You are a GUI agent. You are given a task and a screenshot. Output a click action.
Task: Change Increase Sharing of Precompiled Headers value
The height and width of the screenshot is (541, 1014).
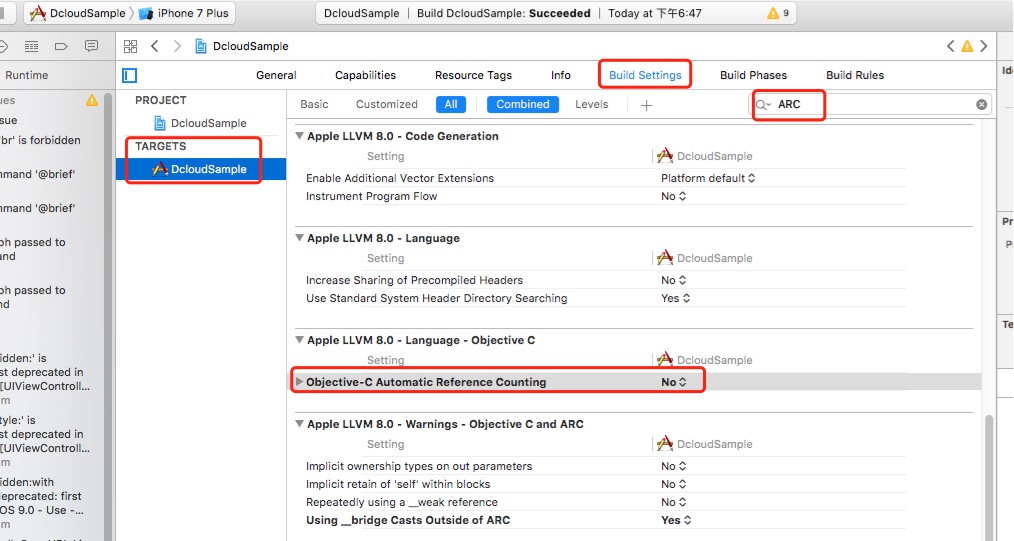673,280
